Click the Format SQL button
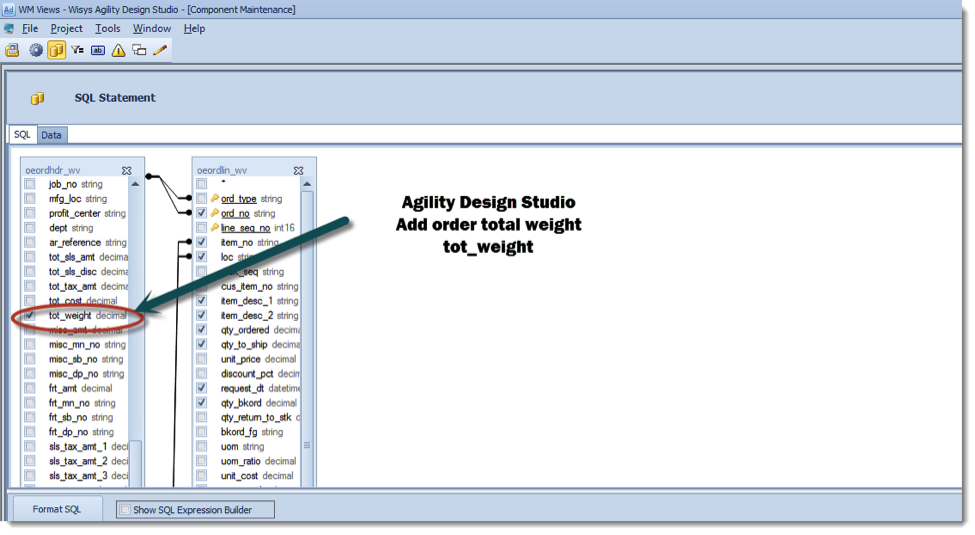 point(57,509)
